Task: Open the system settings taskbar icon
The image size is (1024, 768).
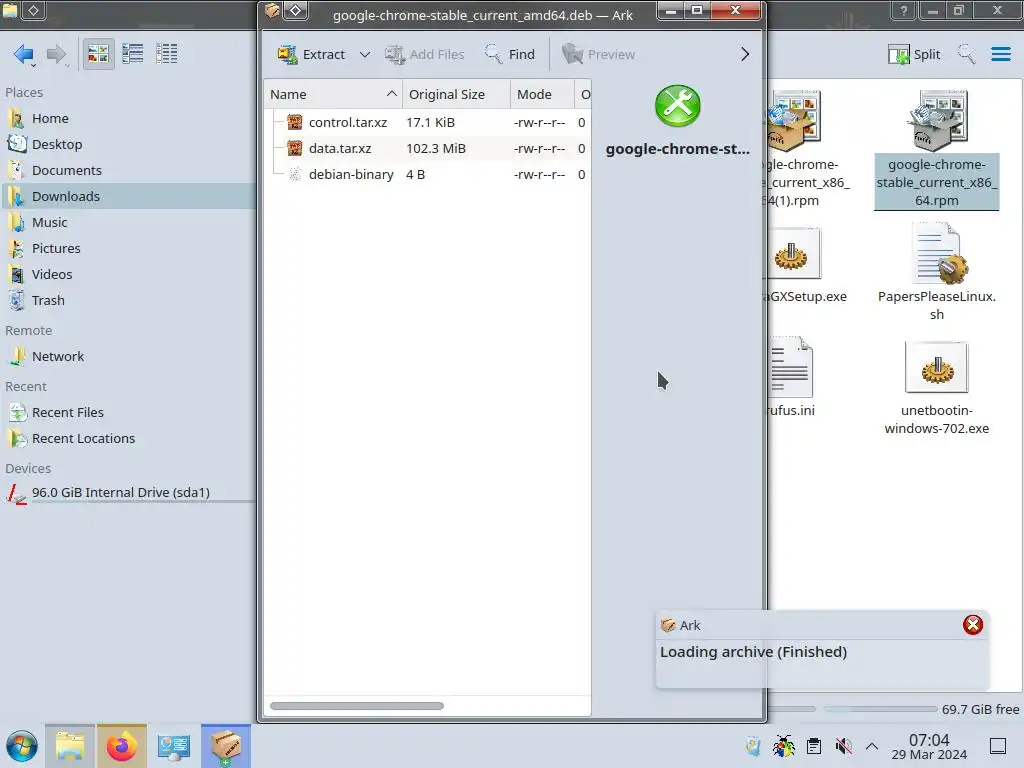Action: pos(174,746)
